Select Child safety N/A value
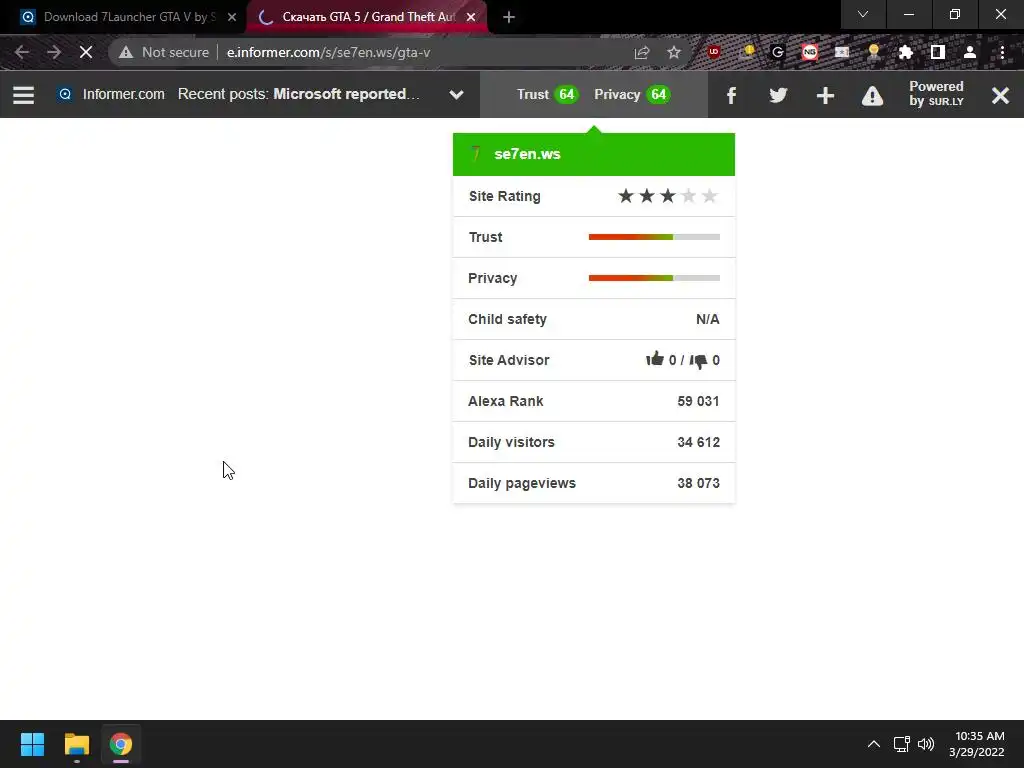1024x768 pixels. click(x=707, y=319)
